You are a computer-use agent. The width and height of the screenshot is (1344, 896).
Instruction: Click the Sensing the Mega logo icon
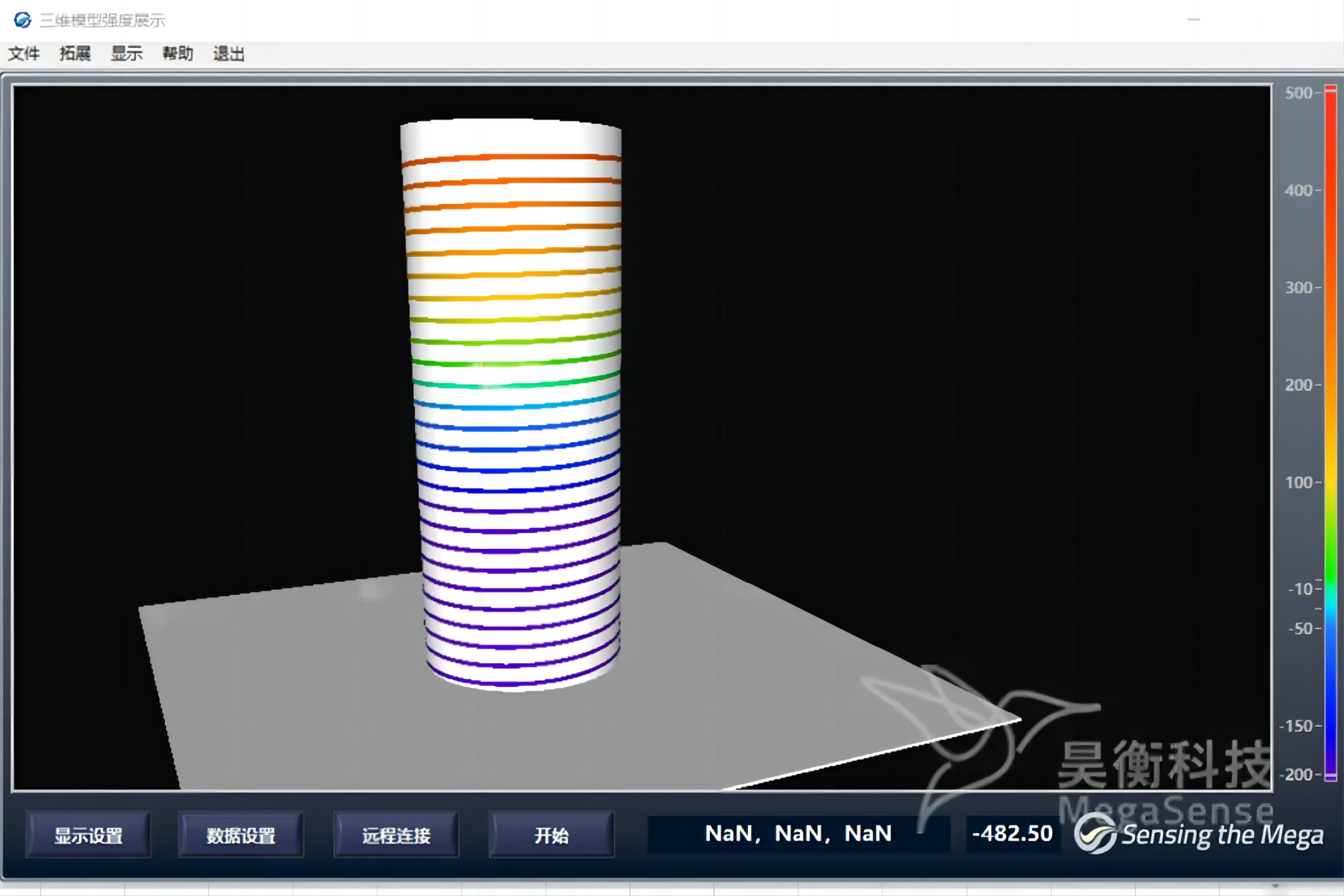coord(1095,834)
